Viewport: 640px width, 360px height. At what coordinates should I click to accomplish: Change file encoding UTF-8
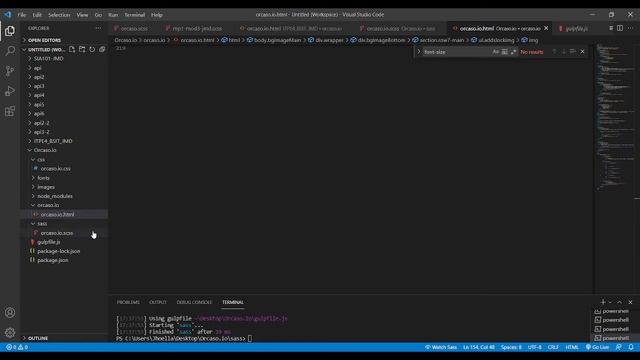coord(535,347)
